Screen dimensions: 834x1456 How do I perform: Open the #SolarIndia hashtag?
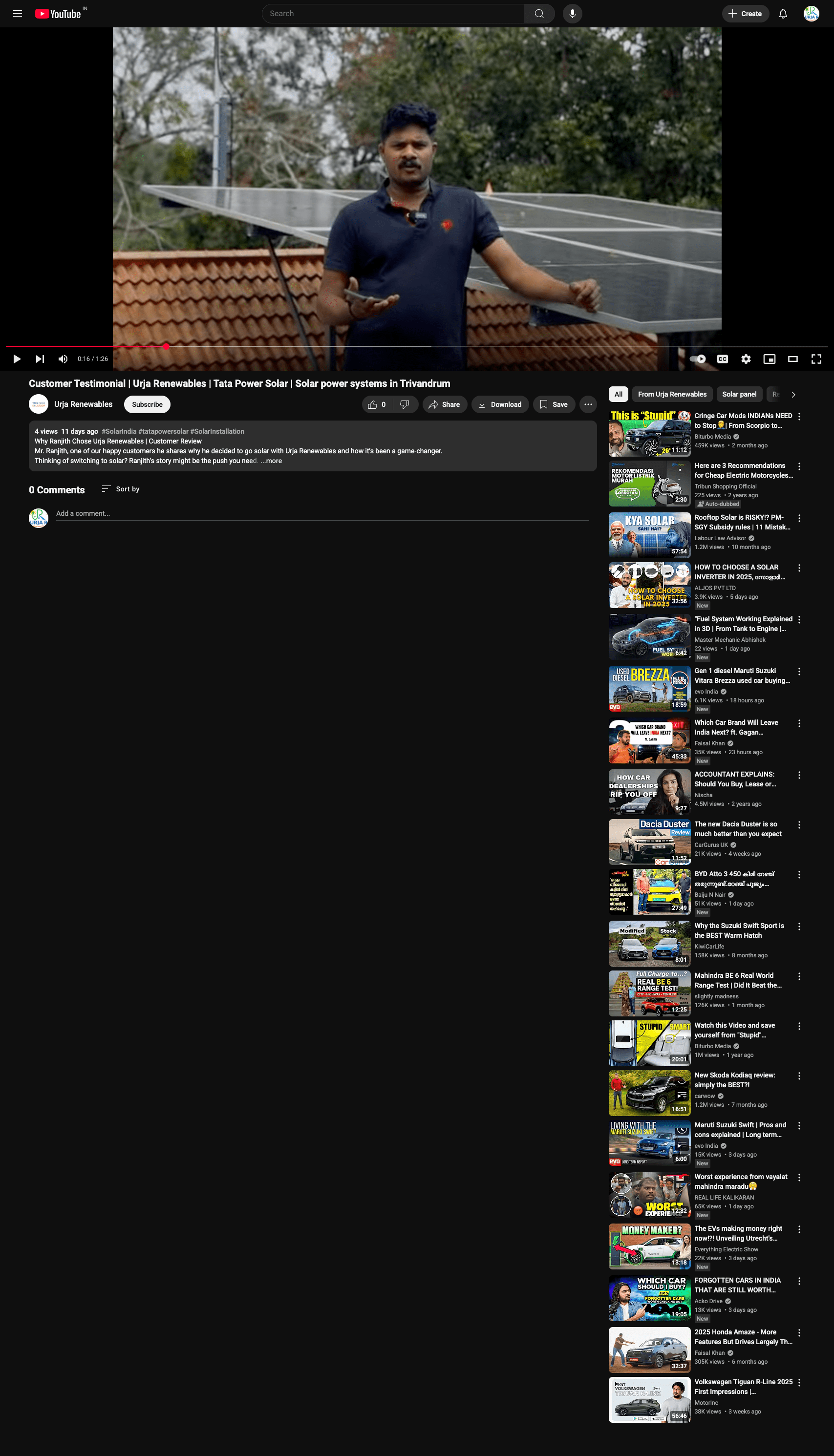click(x=119, y=432)
